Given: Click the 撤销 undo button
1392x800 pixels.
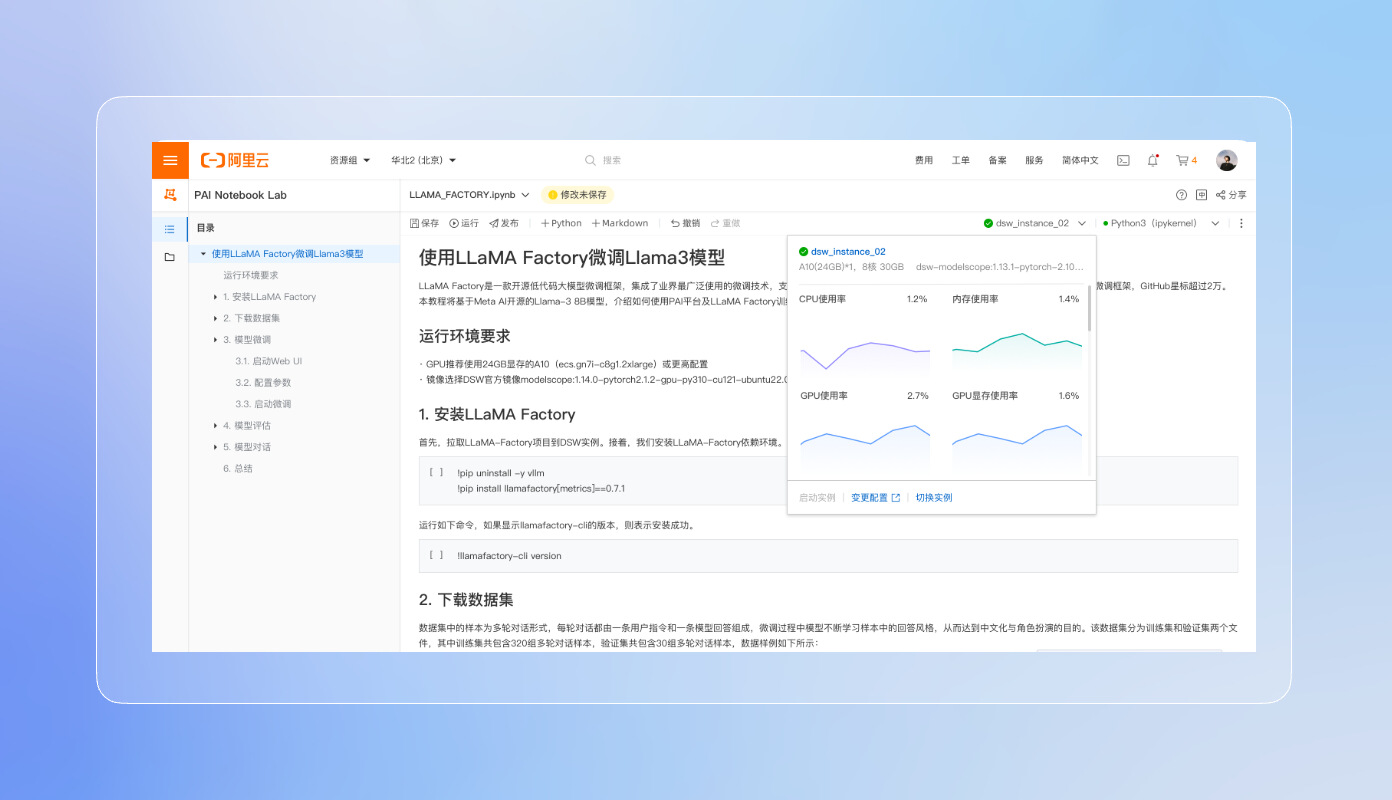Looking at the screenshot, I should [x=685, y=223].
